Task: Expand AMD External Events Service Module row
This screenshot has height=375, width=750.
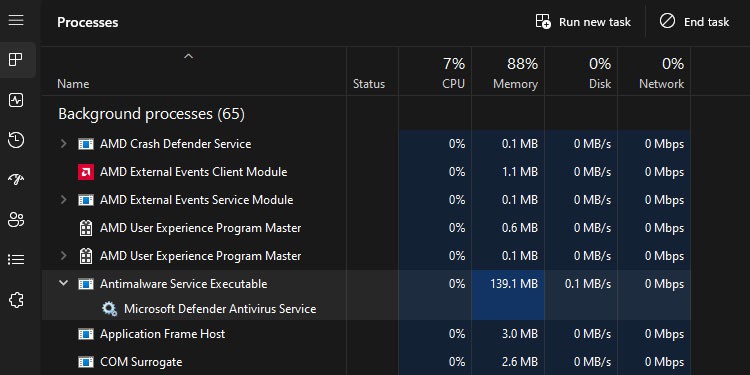Action: (x=63, y=200)
